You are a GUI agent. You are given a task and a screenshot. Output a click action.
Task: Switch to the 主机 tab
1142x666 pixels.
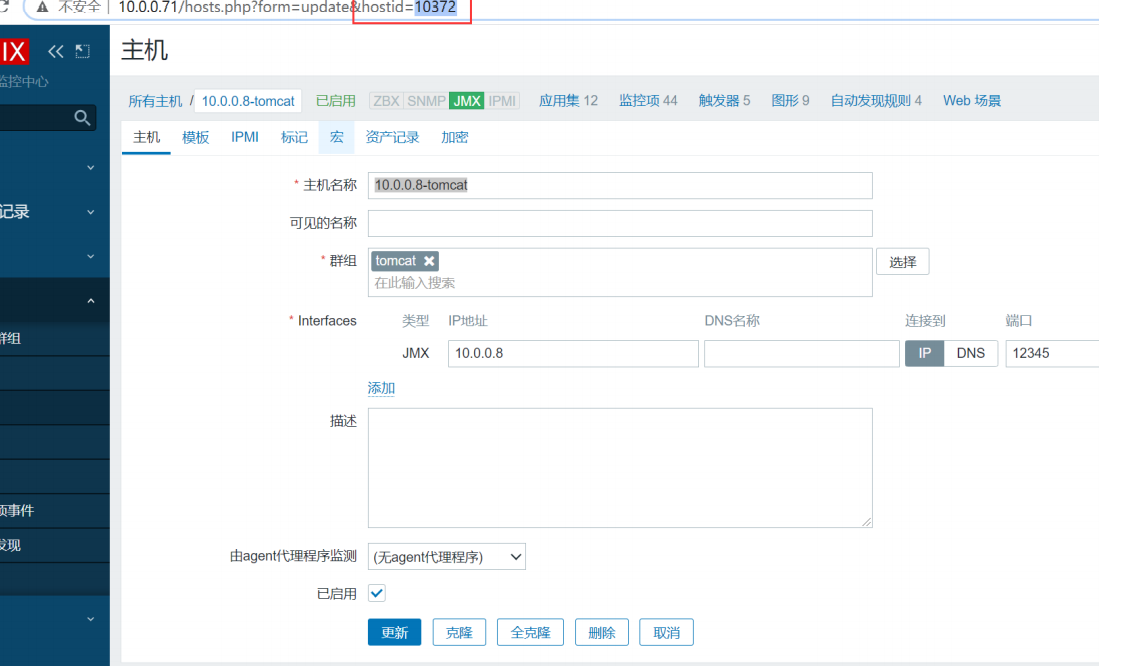point(146,137)
